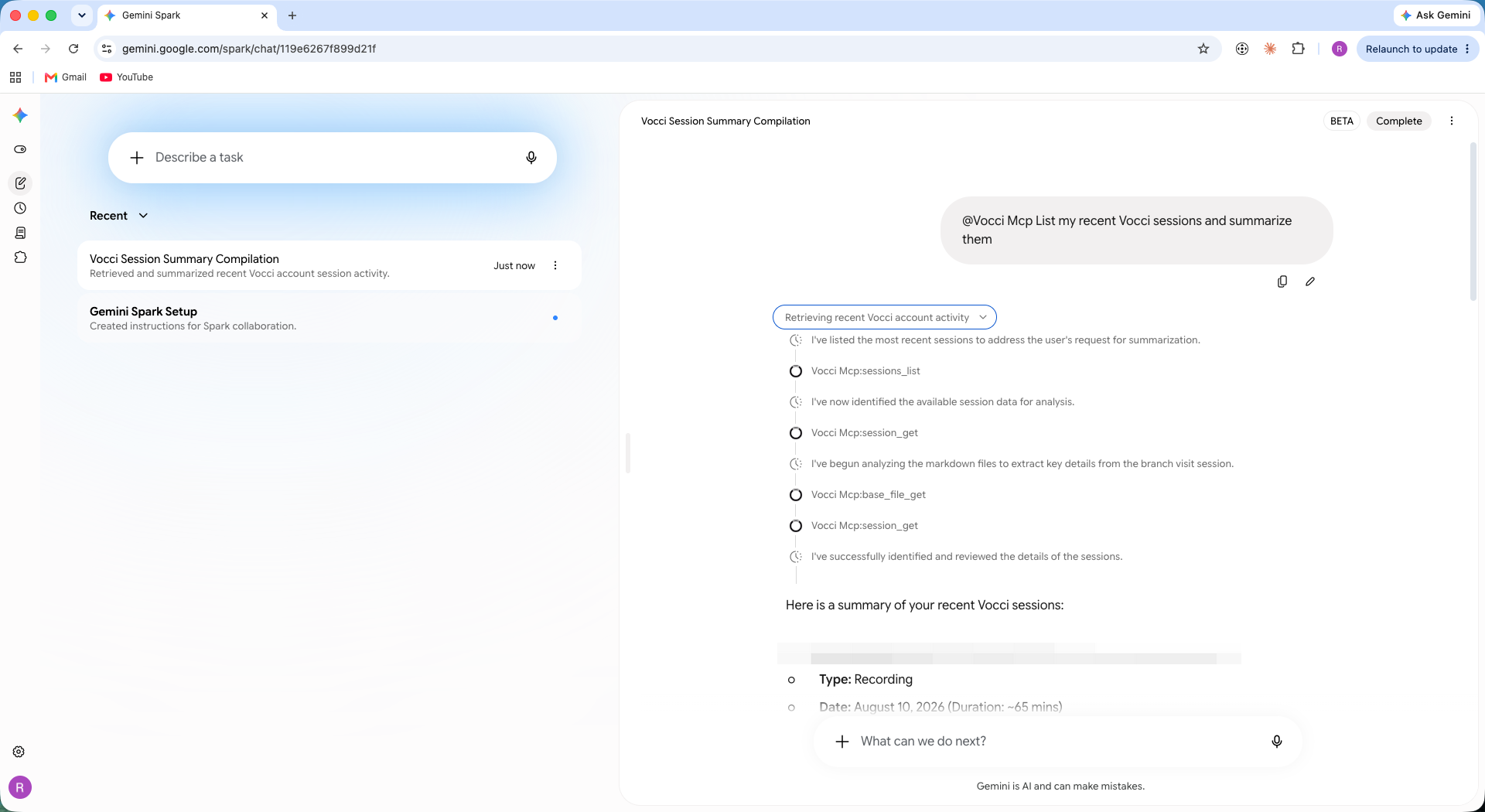Open the chat panel's more options menu

click(1452, 121)
